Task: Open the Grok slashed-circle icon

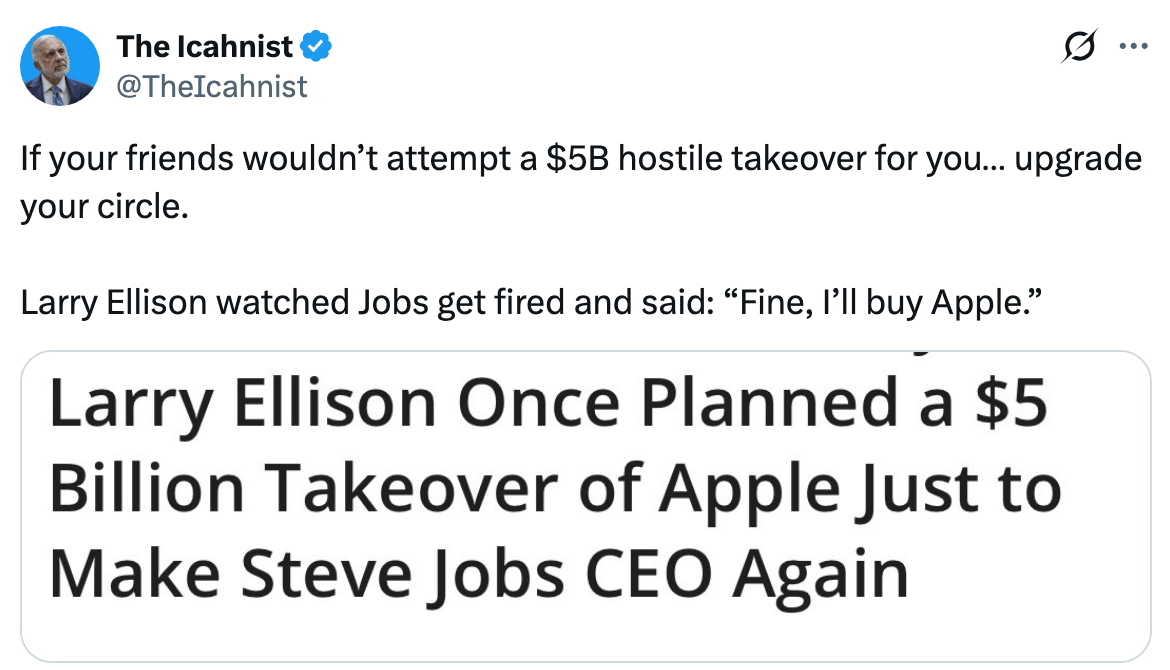Action: [1078, 46]
